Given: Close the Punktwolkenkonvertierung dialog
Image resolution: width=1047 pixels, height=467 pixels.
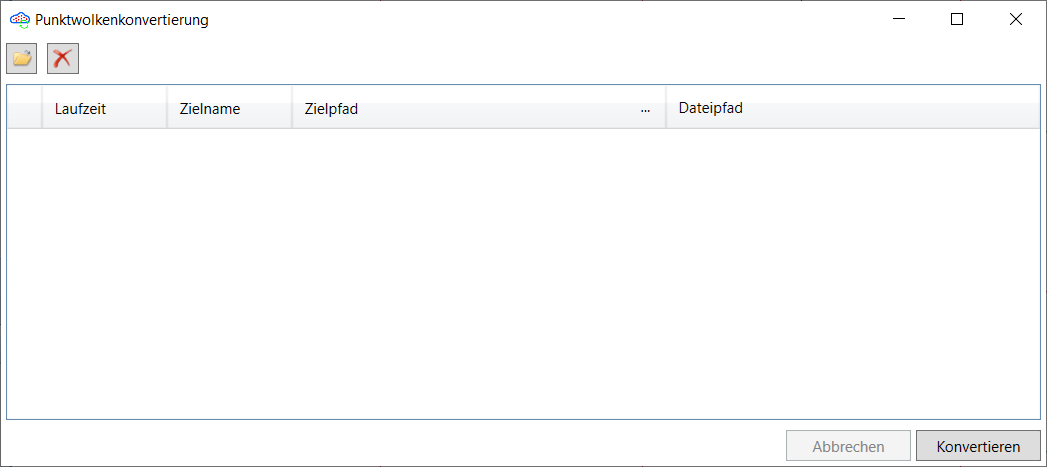Looking at the screenshot, I should pyautogui.click(x=1016, y=19).
